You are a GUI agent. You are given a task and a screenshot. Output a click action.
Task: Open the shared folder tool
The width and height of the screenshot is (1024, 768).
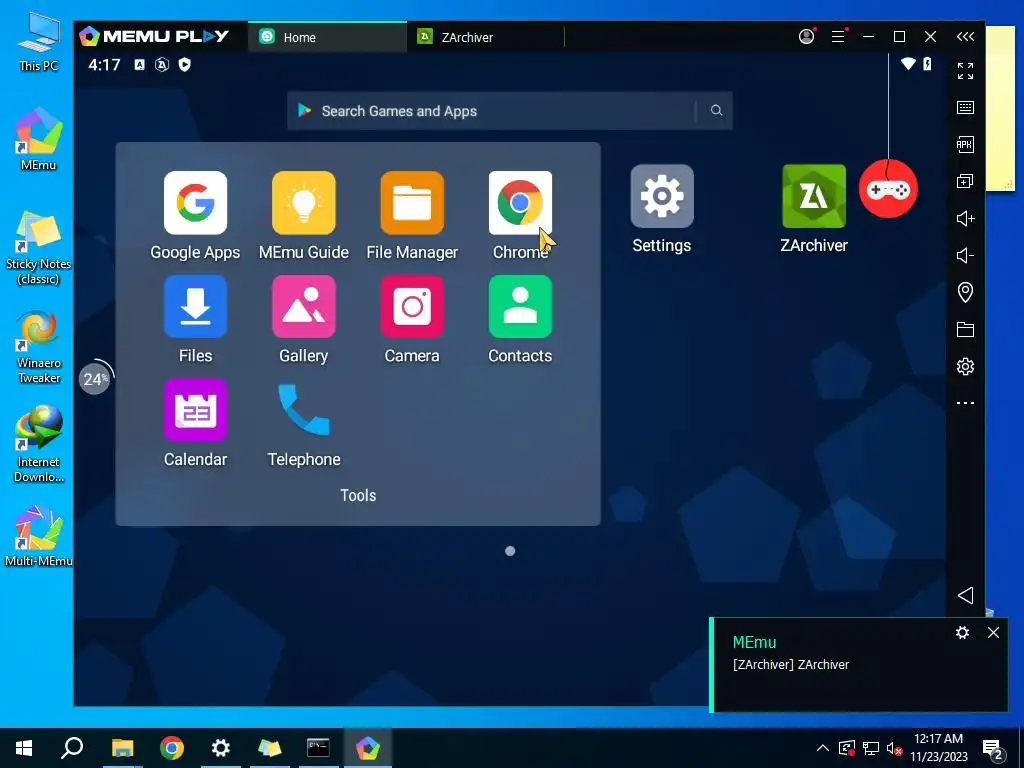click(965, 329)
